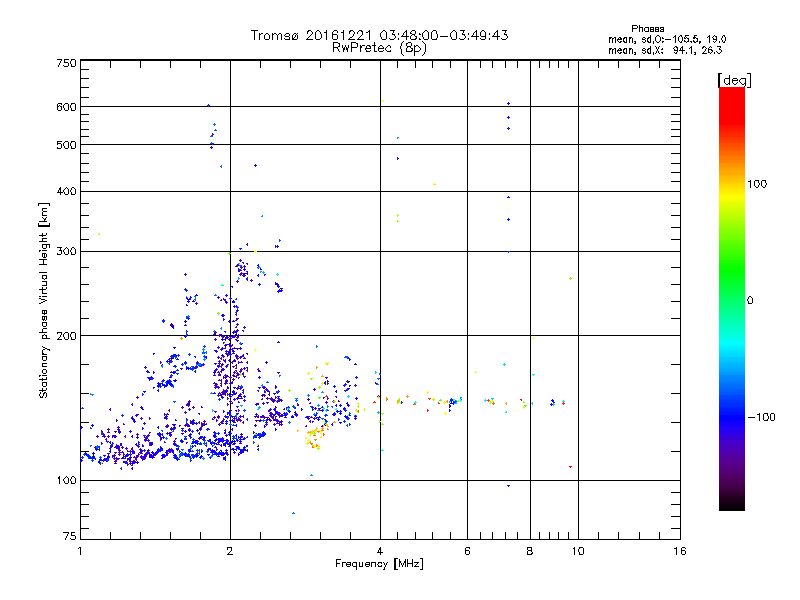800x600 pixels.
Task: Click the y-axis tick label '200'
Action: click(66, 336)
